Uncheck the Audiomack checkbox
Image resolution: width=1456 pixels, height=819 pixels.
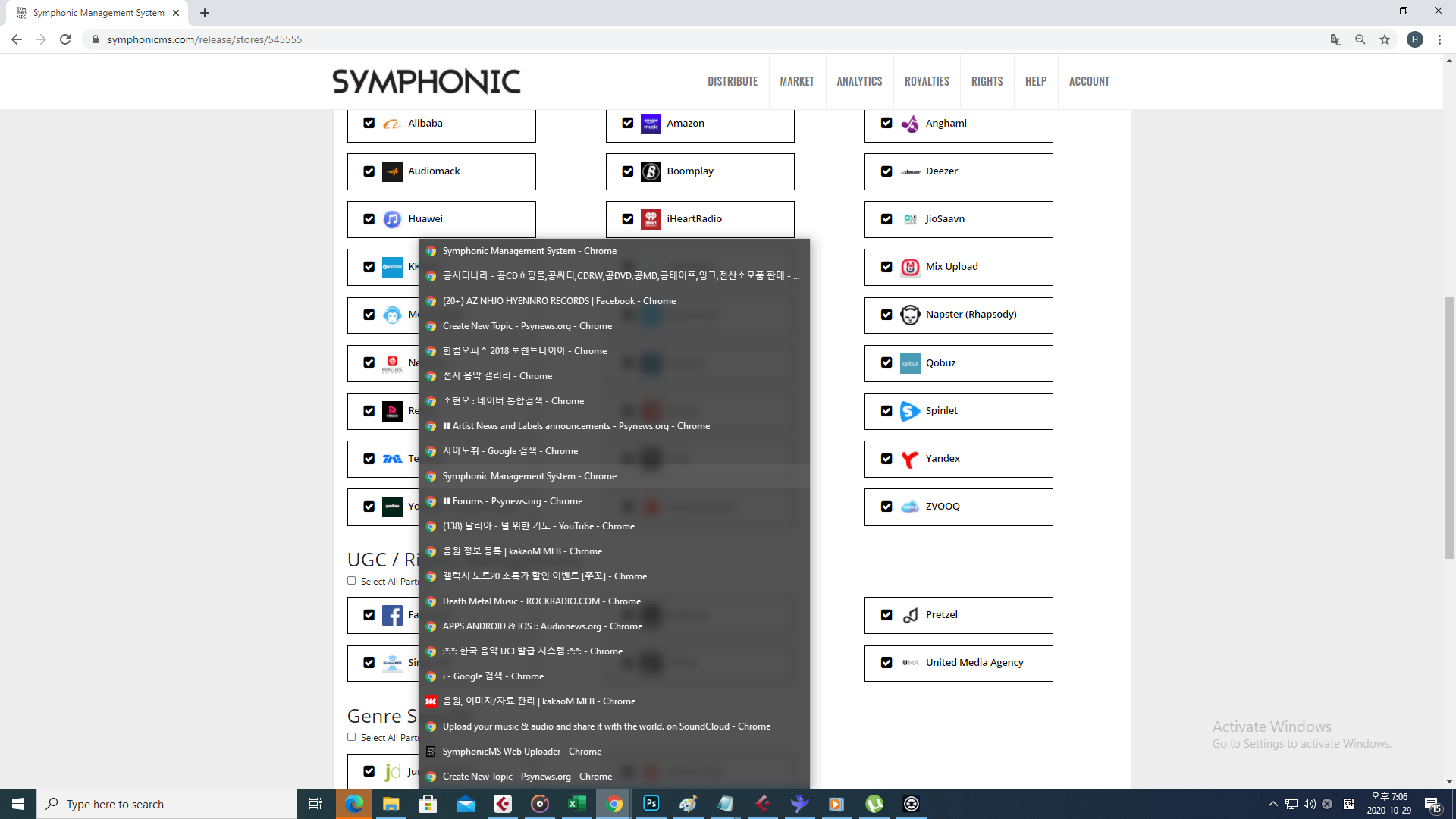click(369, 171)
